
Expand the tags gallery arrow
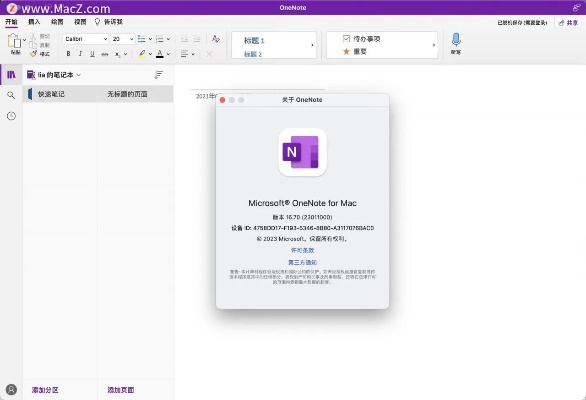[434, 45]
